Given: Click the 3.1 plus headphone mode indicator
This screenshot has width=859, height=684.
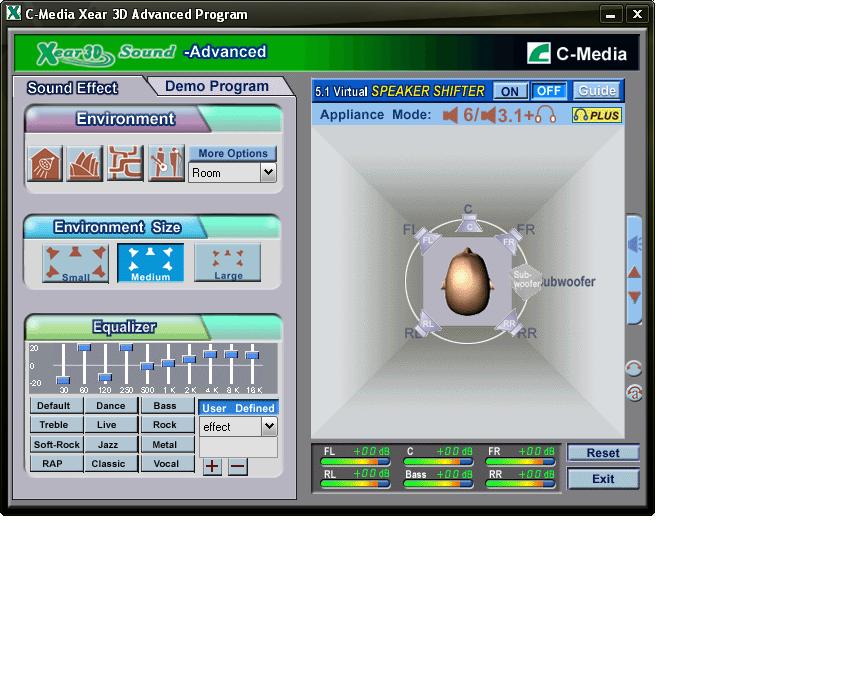Looking at the screenshot, I should (x=519, y=115).
